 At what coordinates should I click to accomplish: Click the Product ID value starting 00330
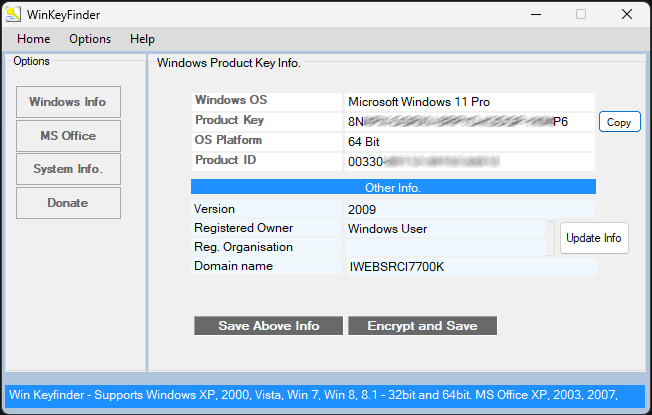click(x=470, y=162)
